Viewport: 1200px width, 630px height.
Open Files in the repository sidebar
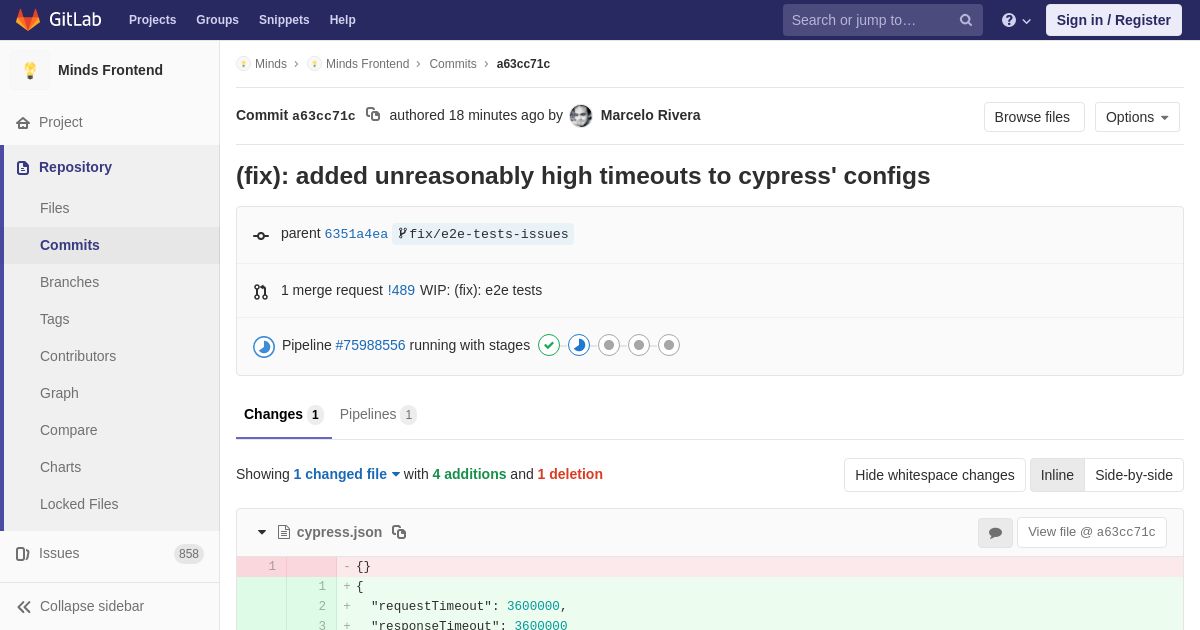coord(110,208)
